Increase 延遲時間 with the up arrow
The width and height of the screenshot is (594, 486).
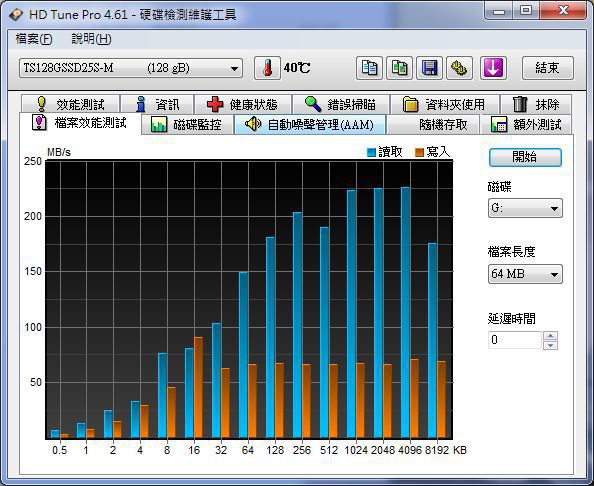pos(550,336)
